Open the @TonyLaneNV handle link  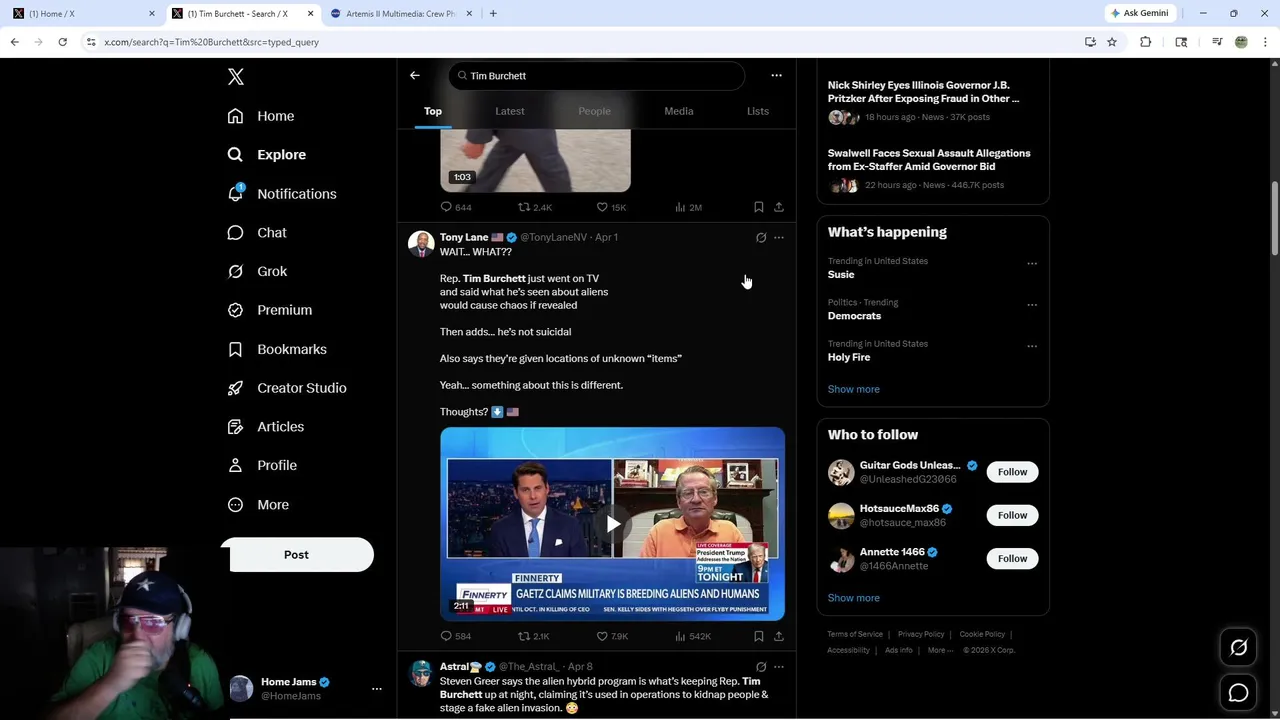pos(553,238)
